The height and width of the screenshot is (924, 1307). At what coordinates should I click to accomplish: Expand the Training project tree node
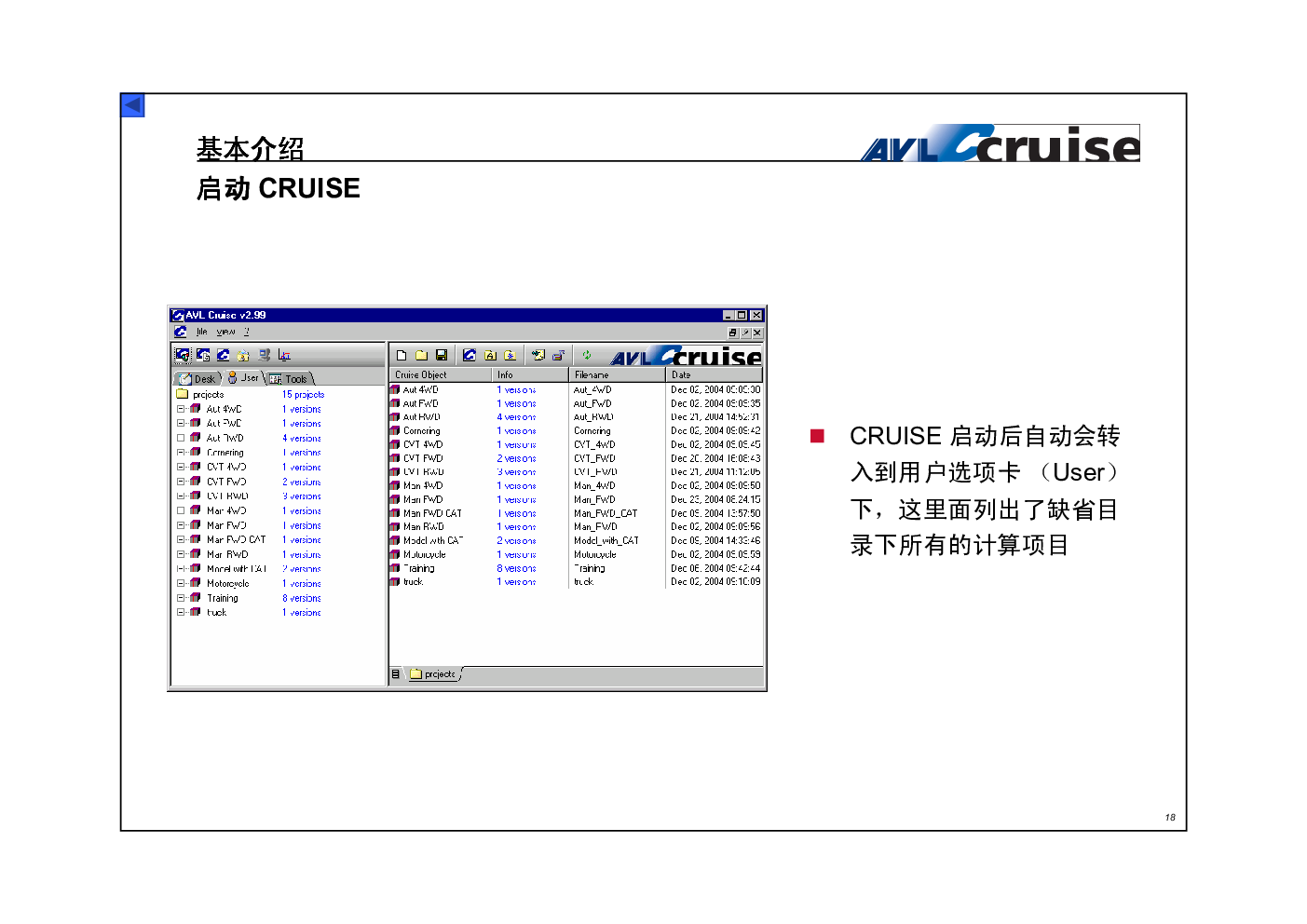click(x=181, y=598)
